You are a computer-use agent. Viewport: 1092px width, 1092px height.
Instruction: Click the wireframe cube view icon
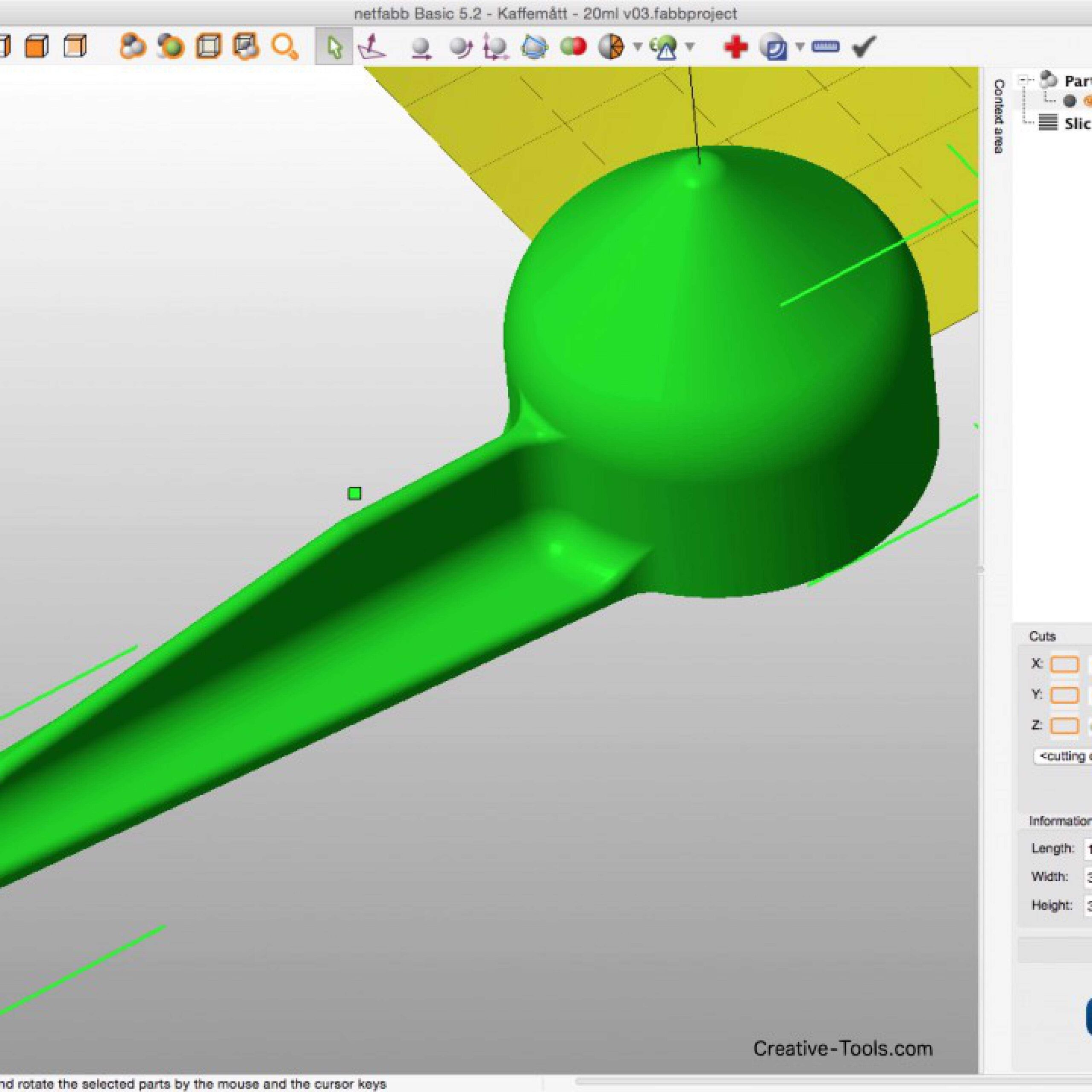tap(209, 47)
